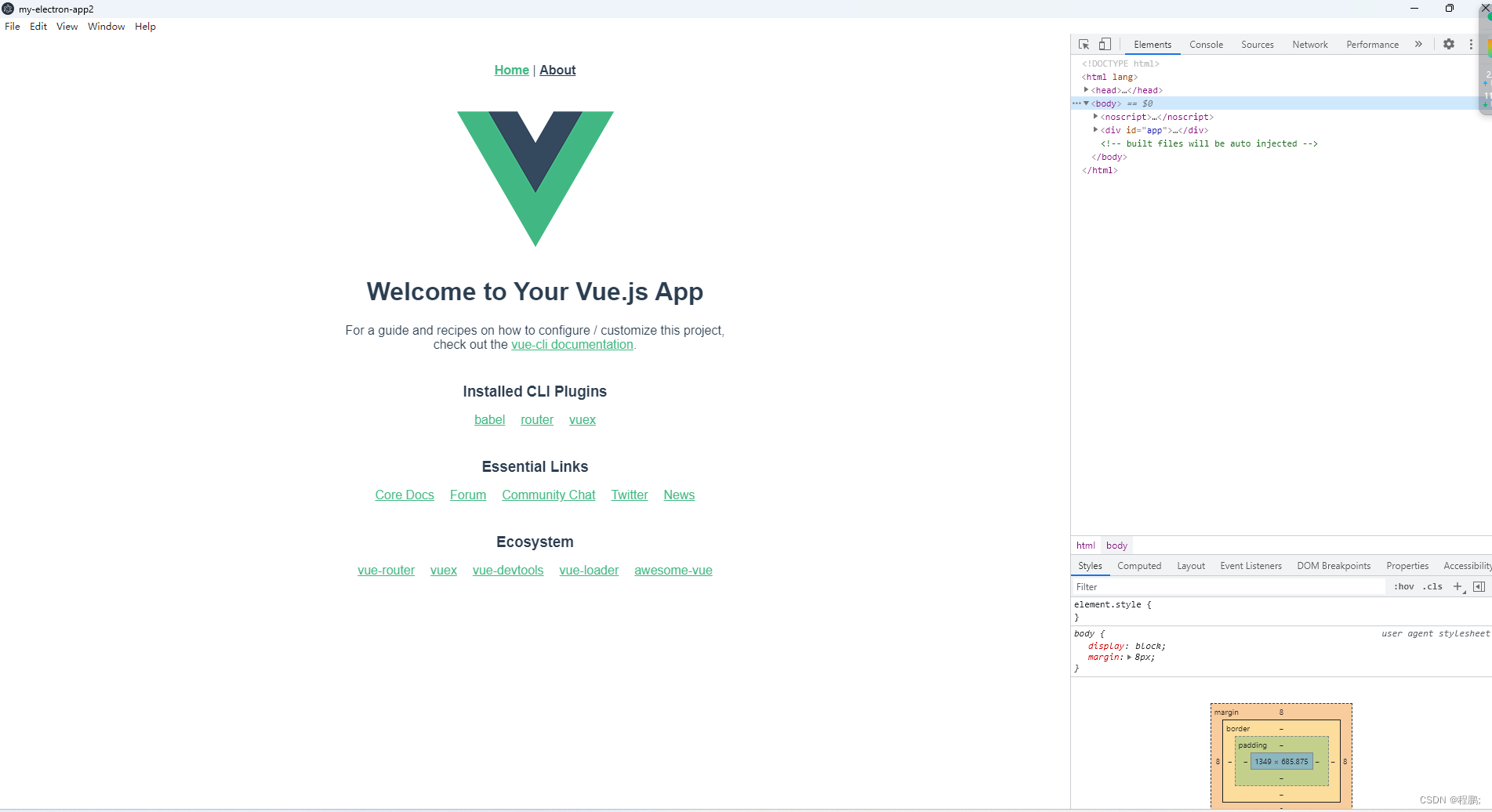Open the Forum link

468,495
